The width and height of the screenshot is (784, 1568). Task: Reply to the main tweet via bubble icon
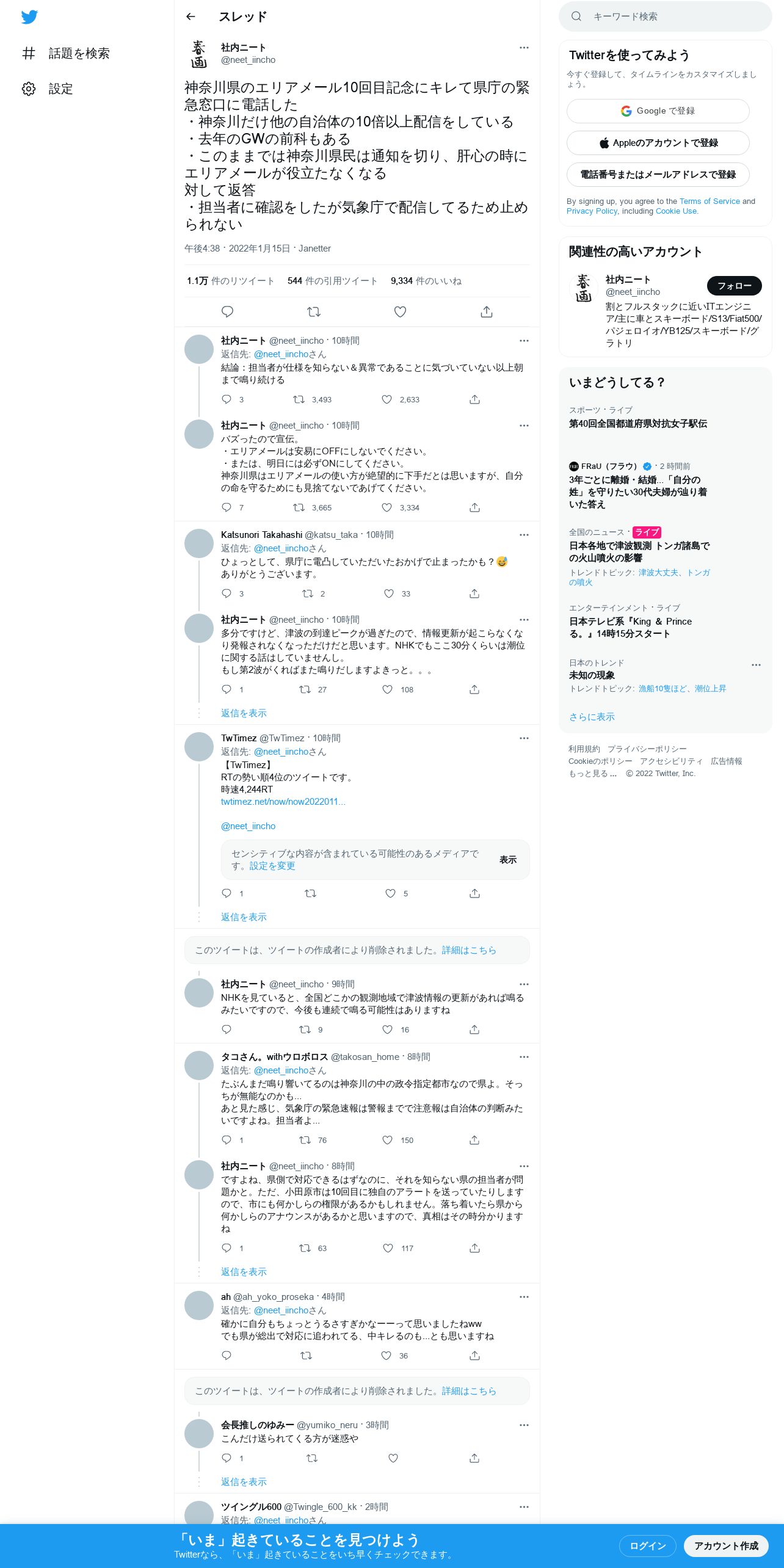pyautogui.click(x=227, y=312)
